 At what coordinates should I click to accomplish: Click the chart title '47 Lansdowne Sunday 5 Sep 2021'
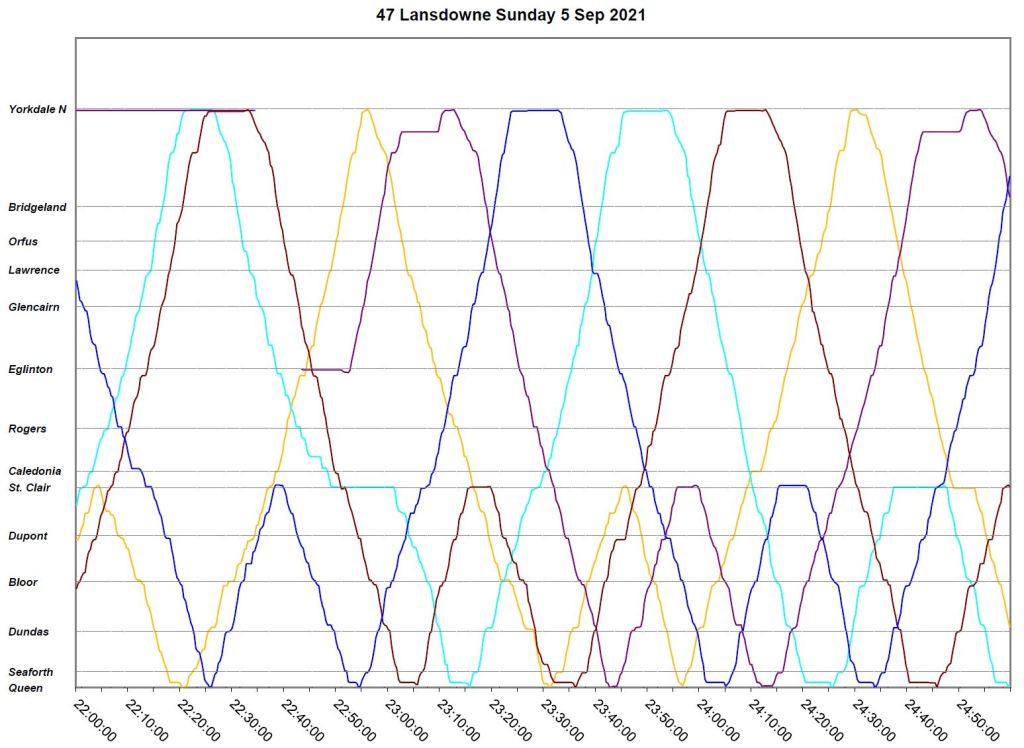pyautogui.click(x=511, y=14)
